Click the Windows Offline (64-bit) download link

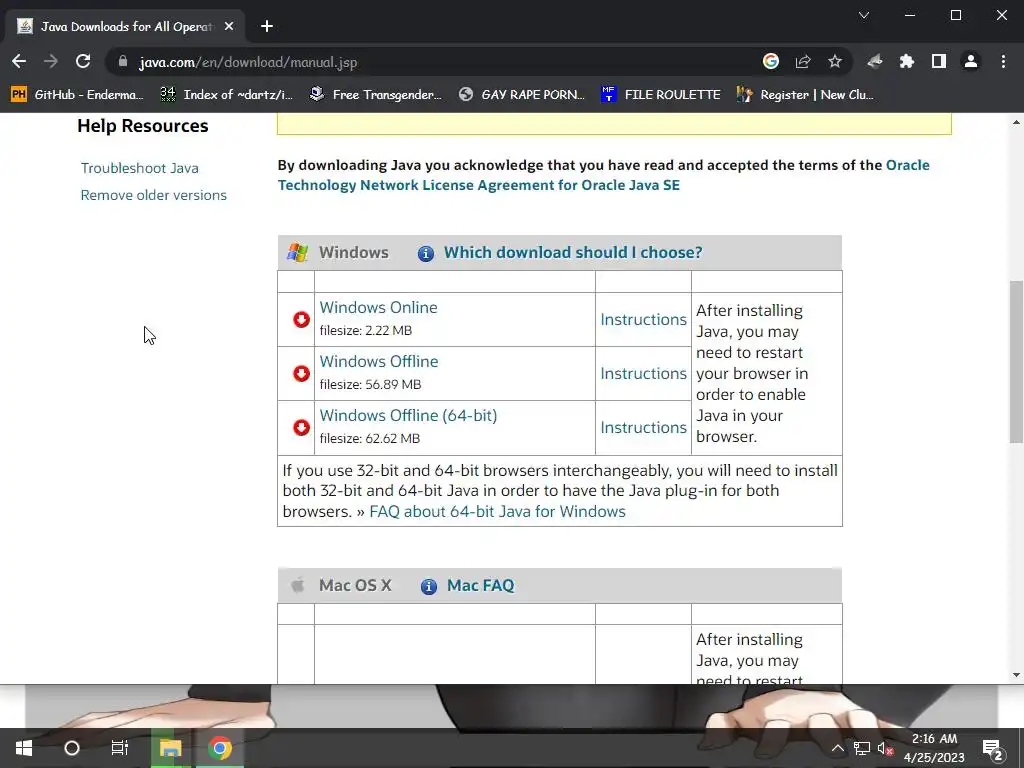(x=408, y=415)
